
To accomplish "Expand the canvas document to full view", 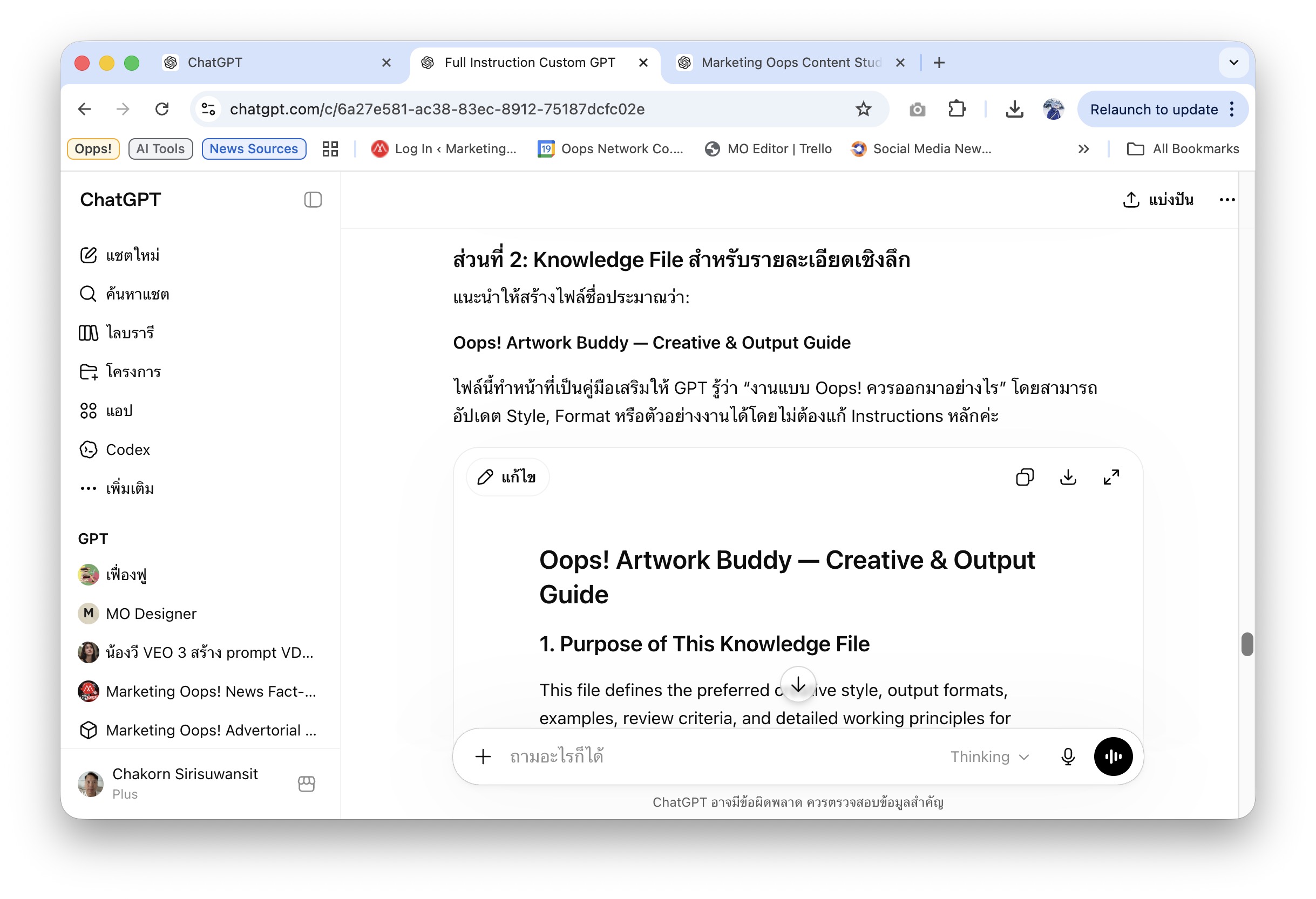I will 1111,477.
